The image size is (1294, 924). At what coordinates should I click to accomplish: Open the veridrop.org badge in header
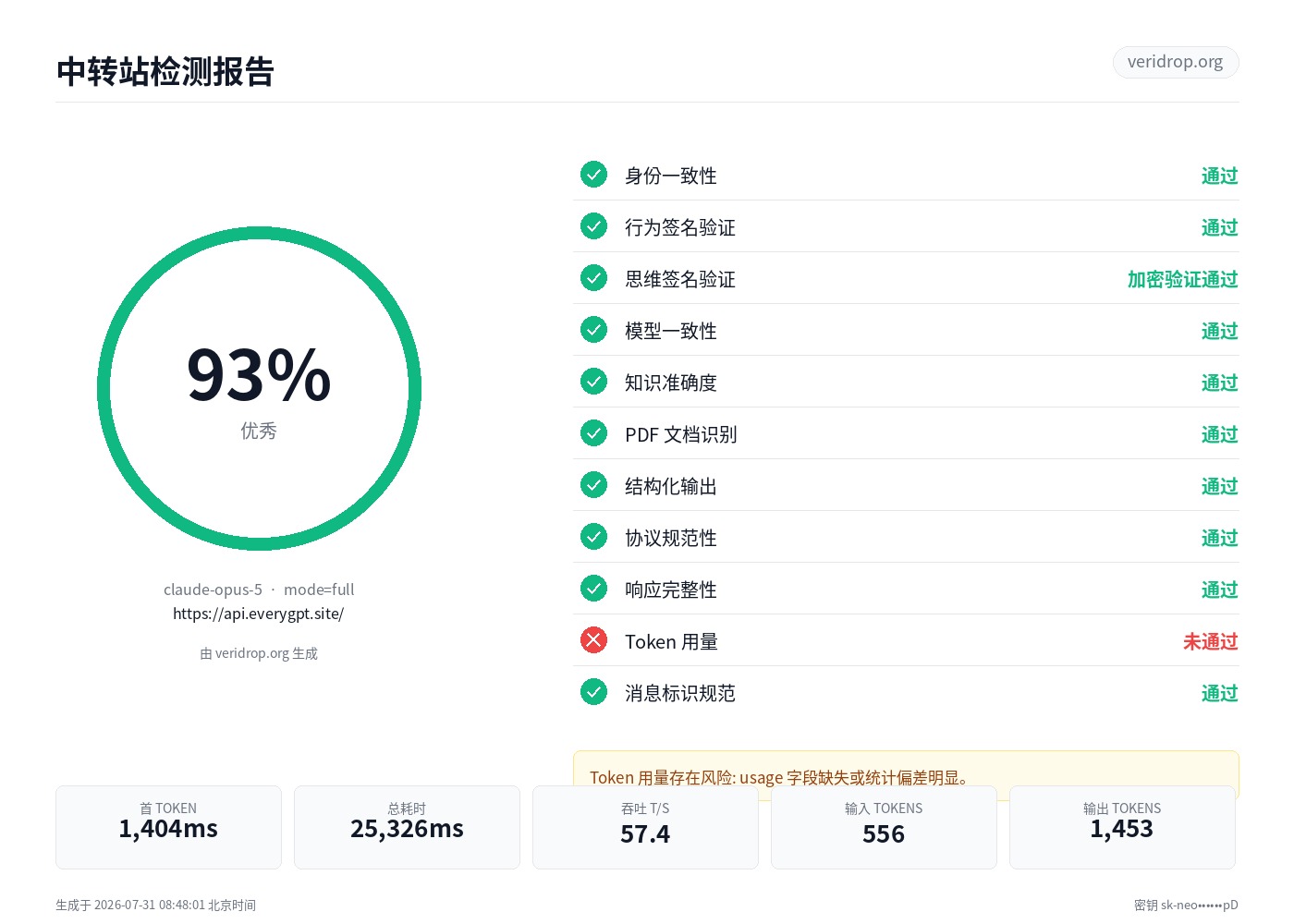(x=1176, y=62)
